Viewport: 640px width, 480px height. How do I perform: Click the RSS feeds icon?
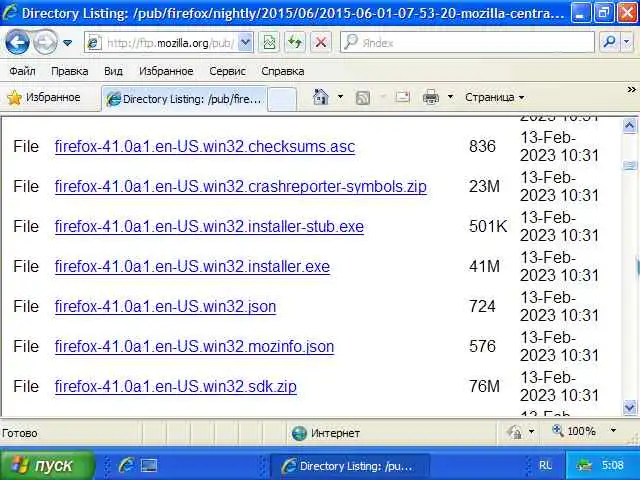click(362, 98)
